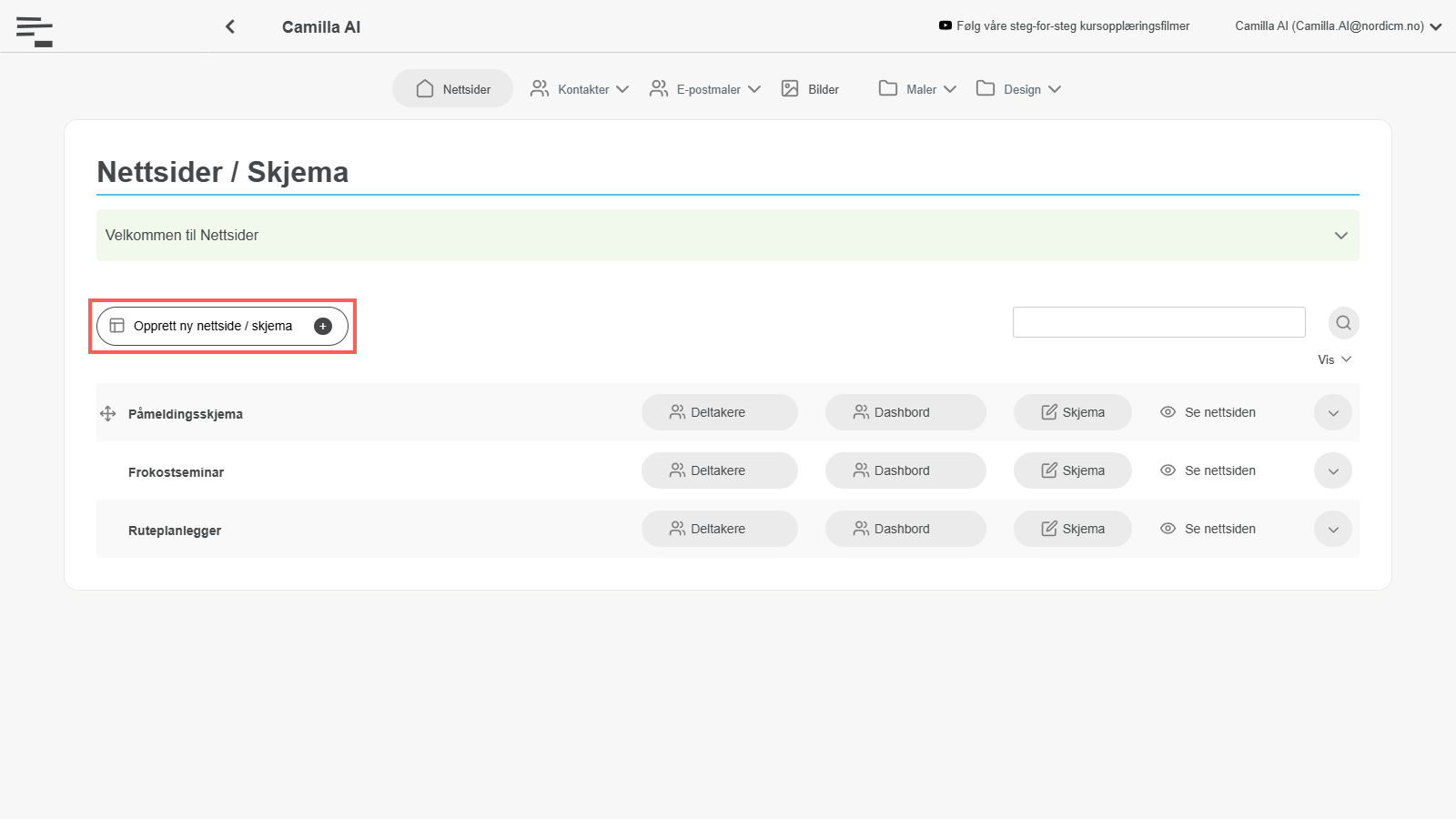Click the move handle icon for Påmeldingsskjema
1456x819 pixels.
107,414
